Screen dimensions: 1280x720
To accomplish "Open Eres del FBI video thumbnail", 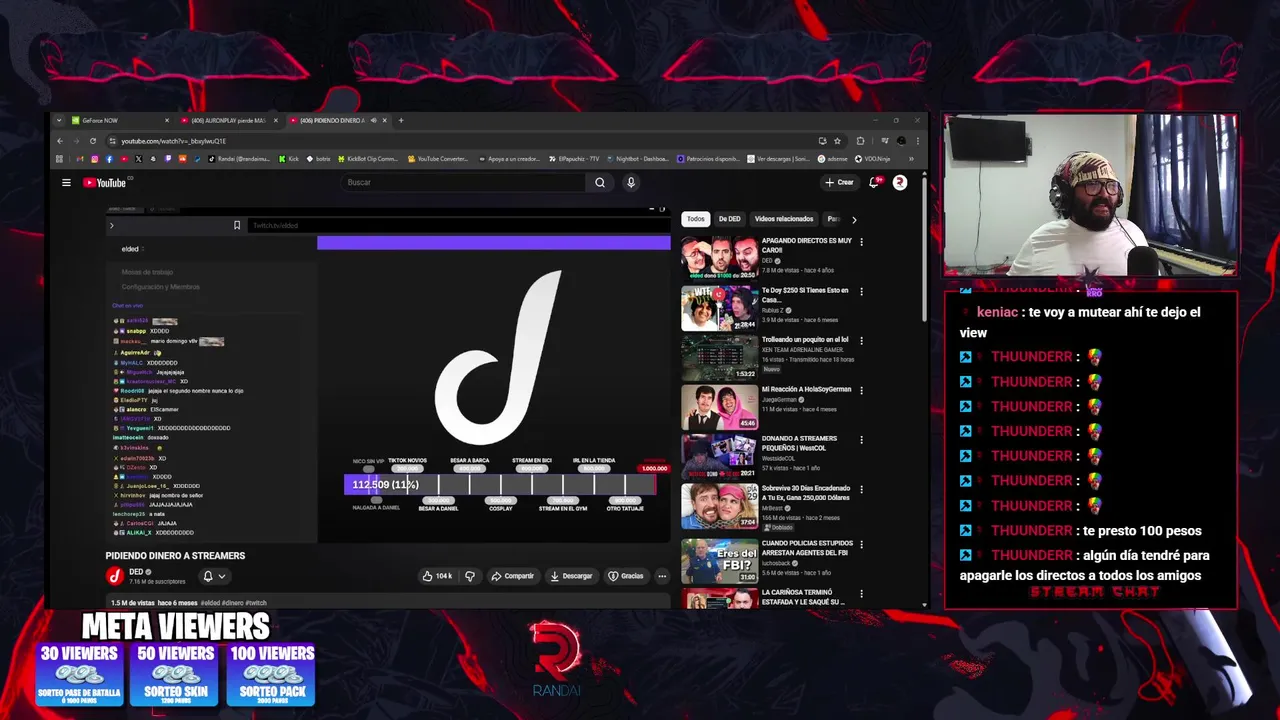I will (719, 561).
